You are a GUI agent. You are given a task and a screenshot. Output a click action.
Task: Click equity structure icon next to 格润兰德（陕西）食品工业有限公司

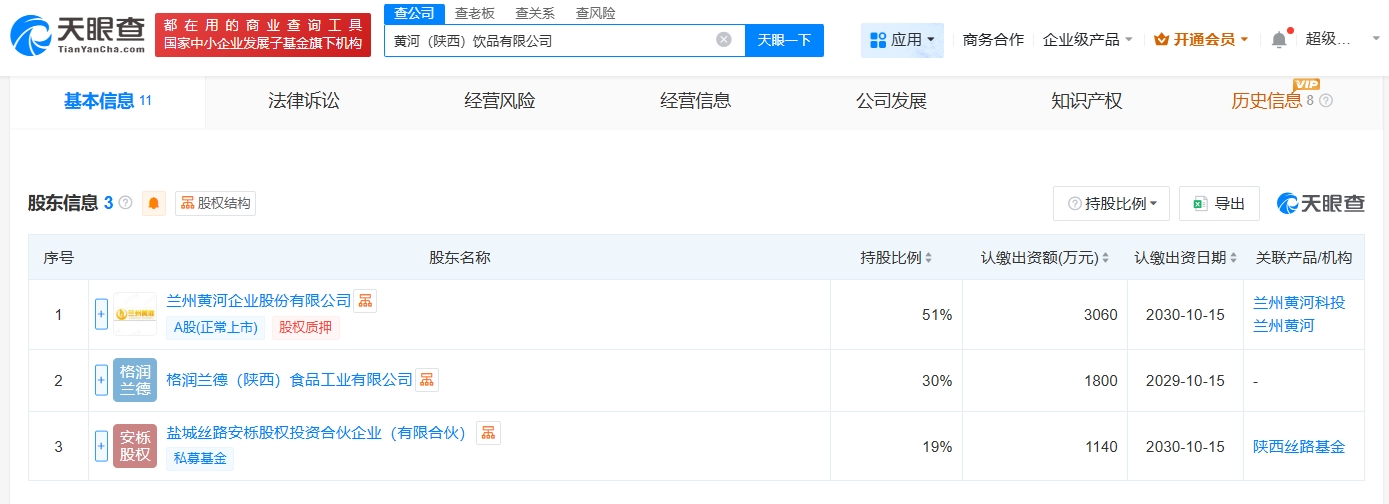point(427,380)
